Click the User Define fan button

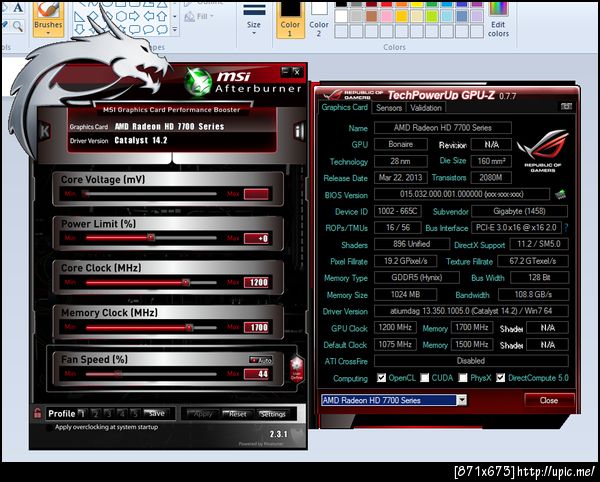[x=297, y=370]
